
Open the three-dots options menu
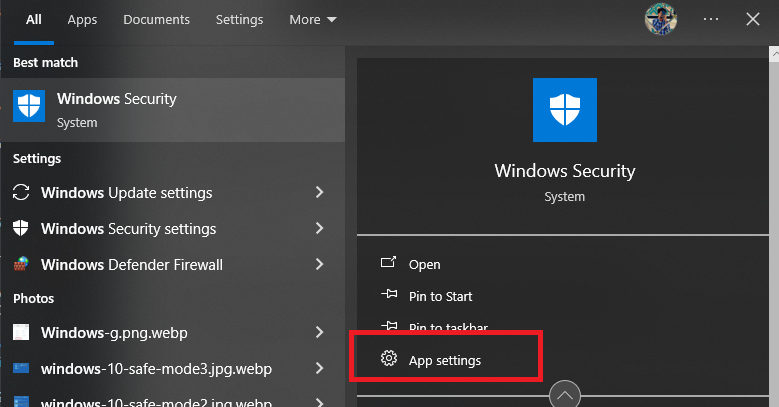click(711, 19)
